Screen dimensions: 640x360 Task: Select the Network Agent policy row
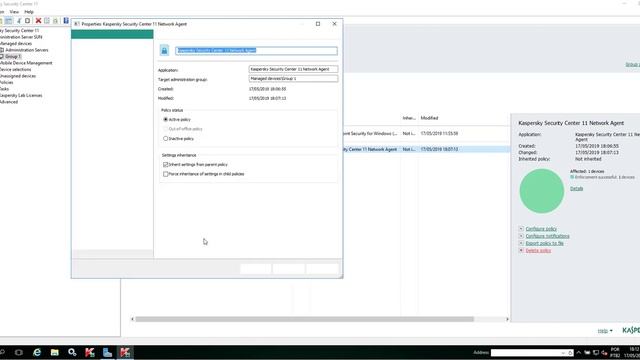(426, 149)
